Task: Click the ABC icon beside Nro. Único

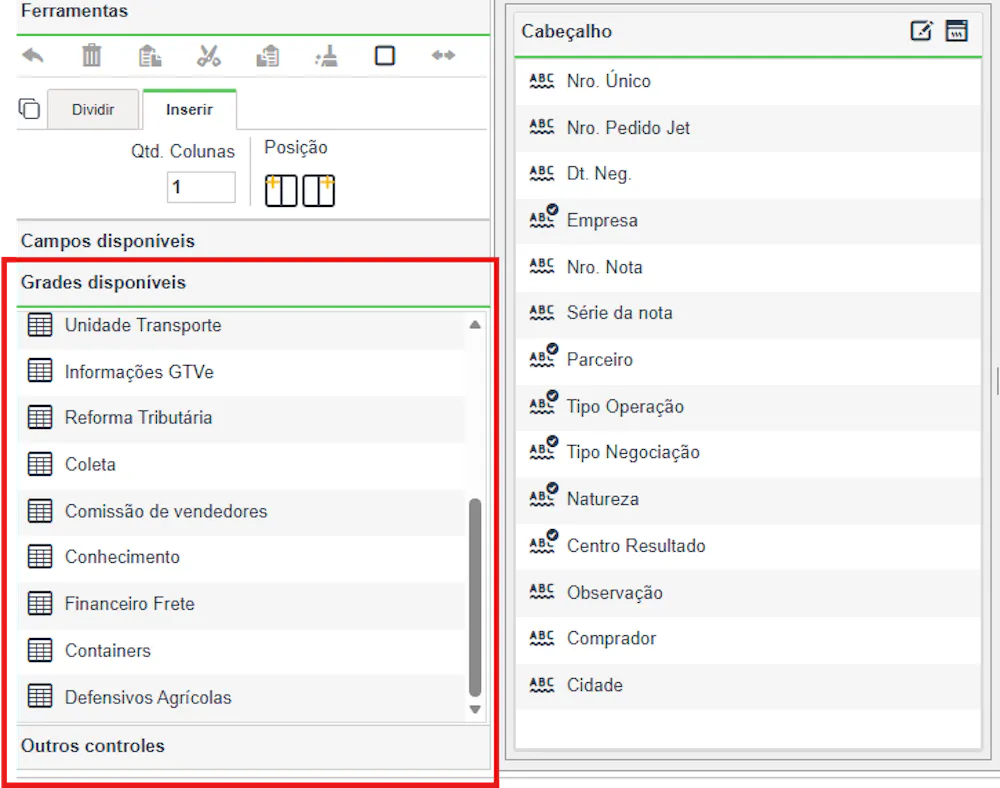Action: [542, 80]
